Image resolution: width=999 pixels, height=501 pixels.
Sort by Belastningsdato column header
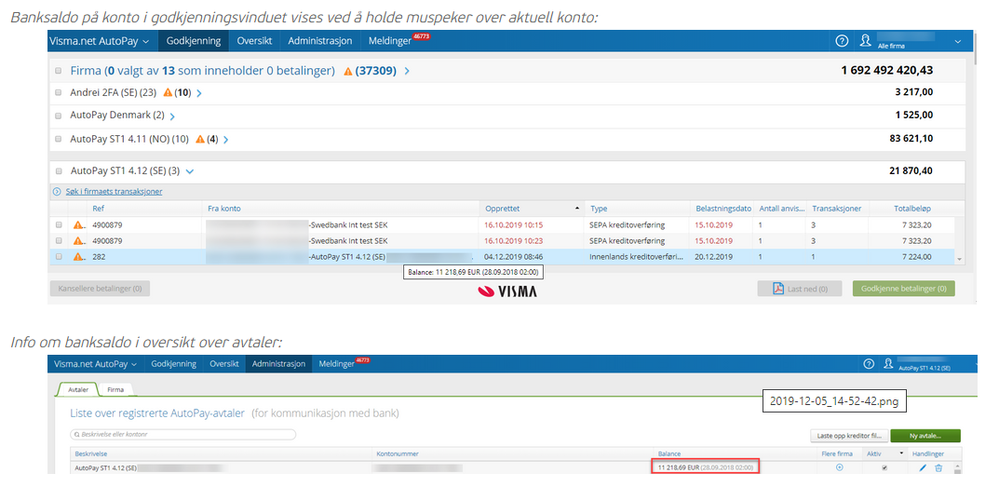722,208
